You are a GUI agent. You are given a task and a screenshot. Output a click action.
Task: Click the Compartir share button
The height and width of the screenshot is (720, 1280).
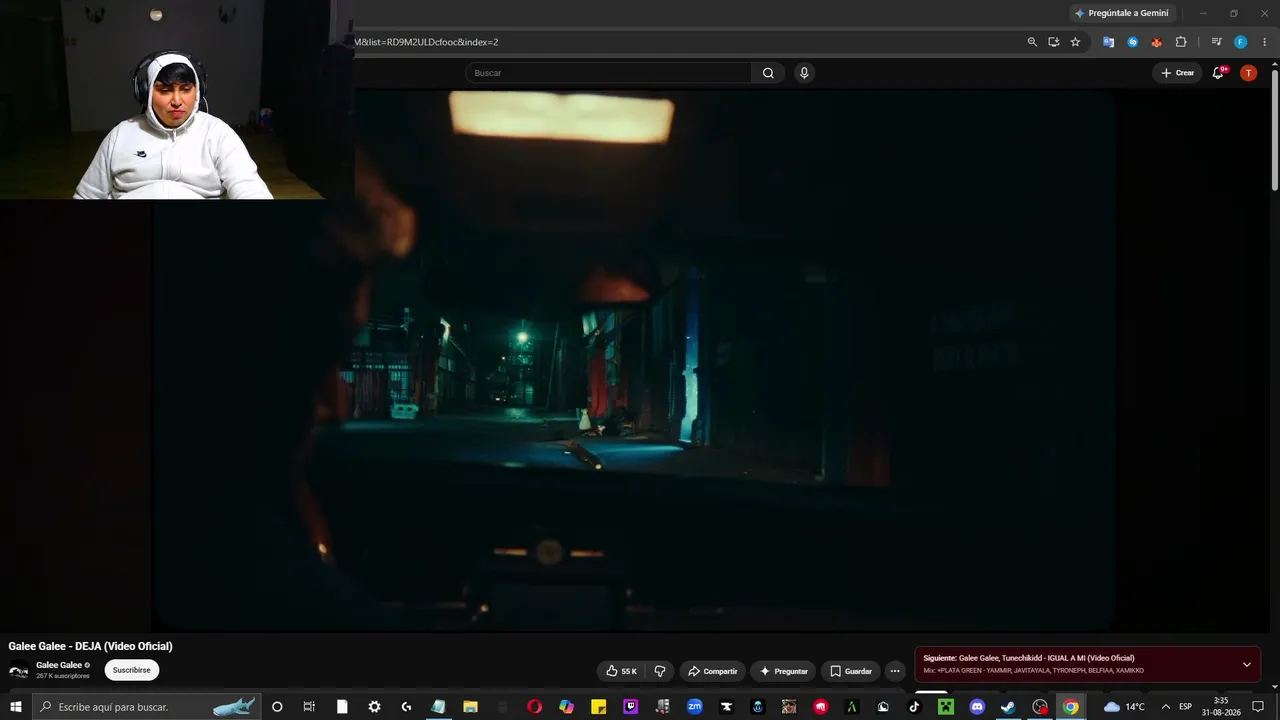pos(712,671)
